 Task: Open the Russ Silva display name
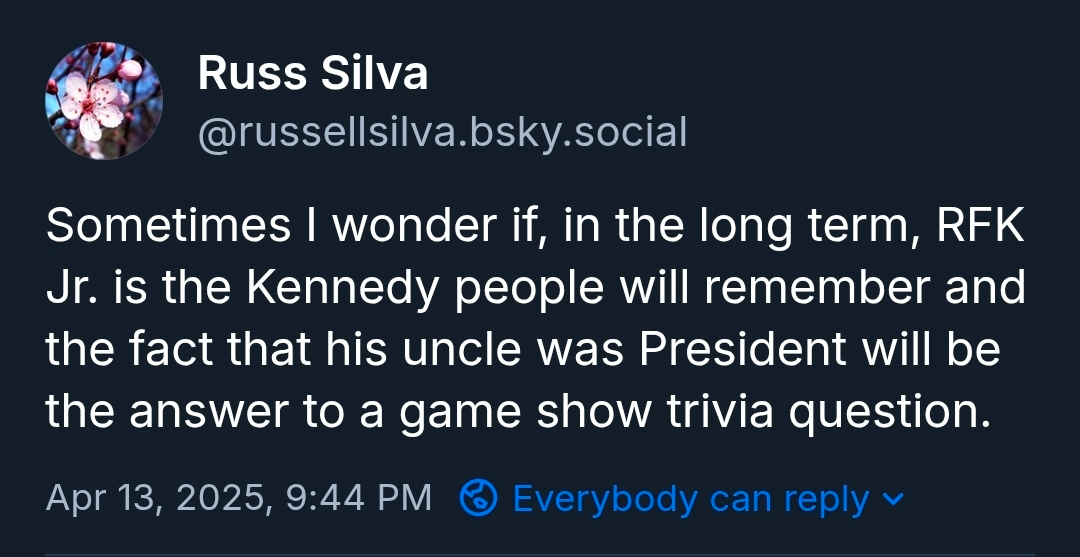pos(313,74)
